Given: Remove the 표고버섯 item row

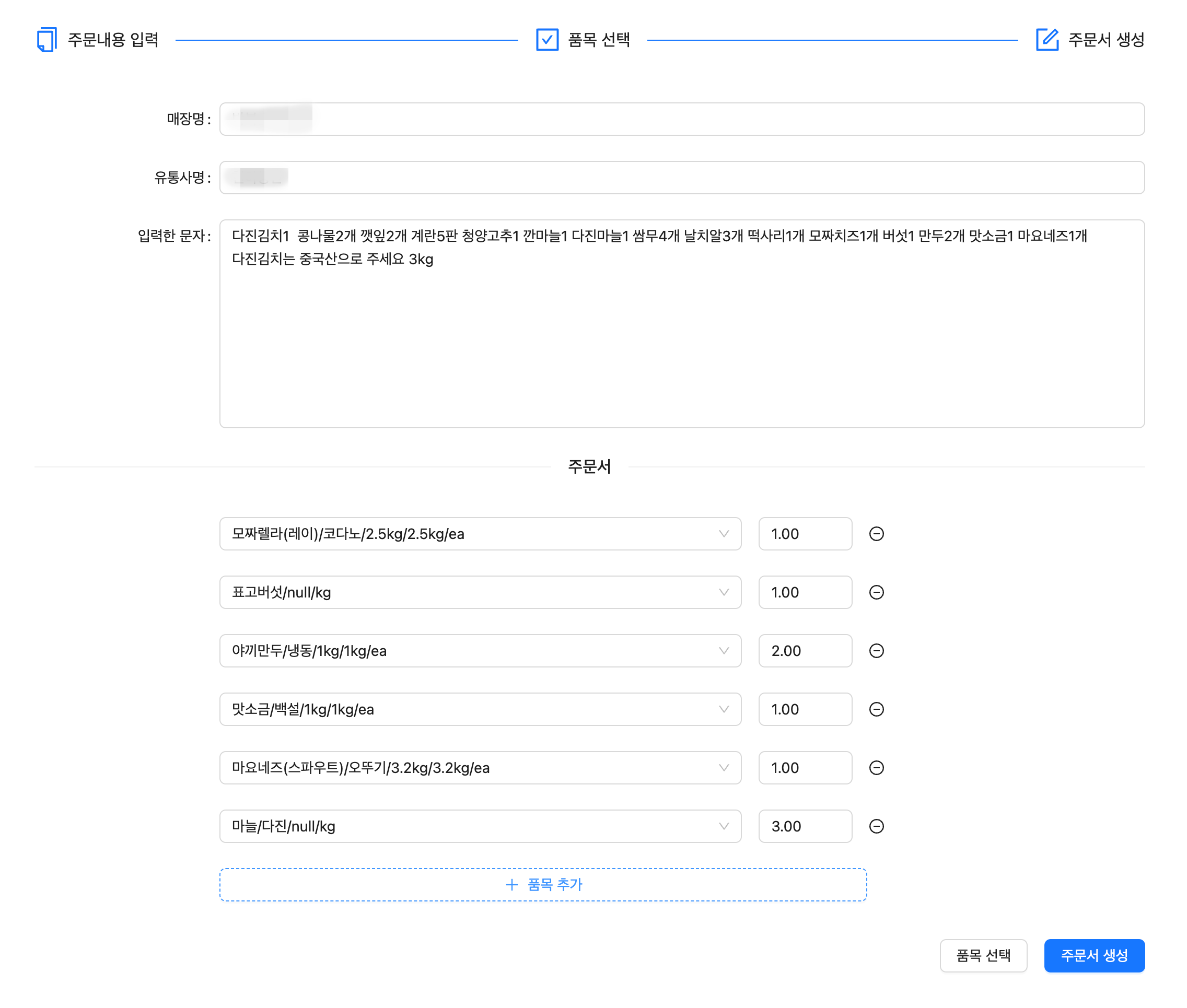Looking at the screenshot, I should tap(876, 592).
